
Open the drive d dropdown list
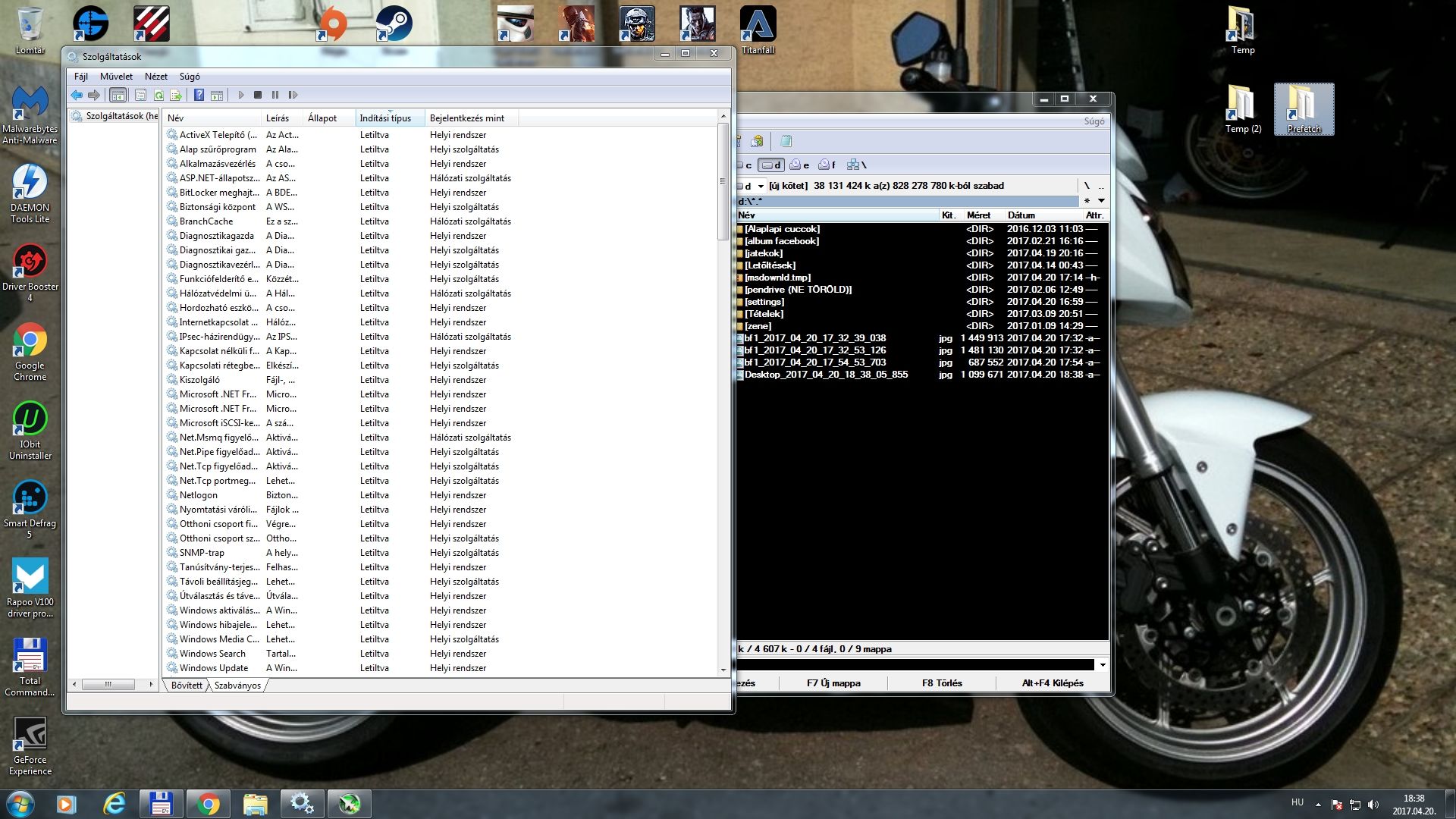(761, 186)
